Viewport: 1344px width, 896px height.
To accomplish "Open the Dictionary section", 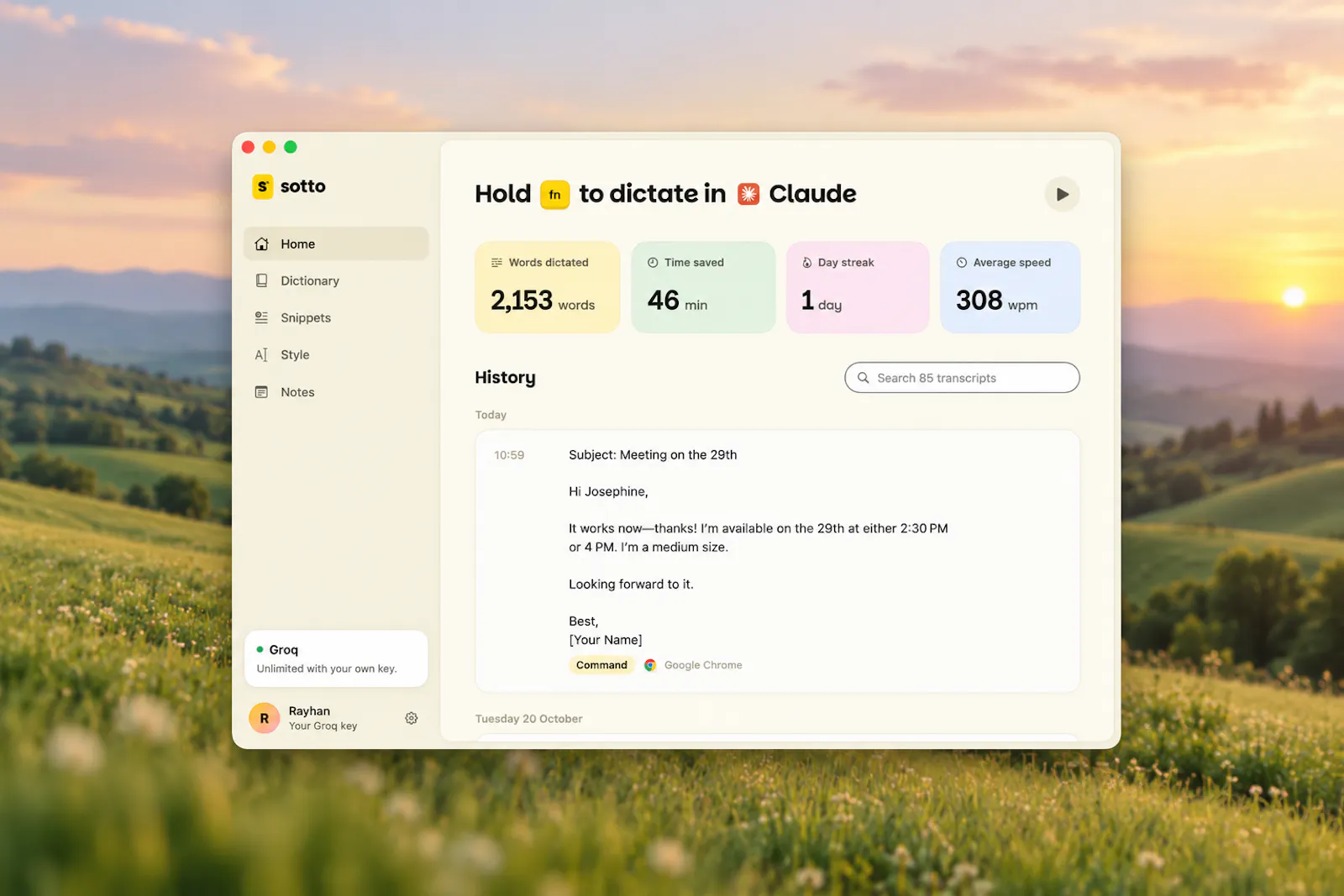I will click(336, 280).
